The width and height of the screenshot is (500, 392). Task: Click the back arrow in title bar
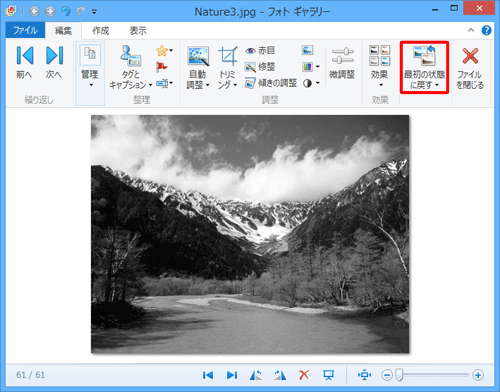[35, 12]
